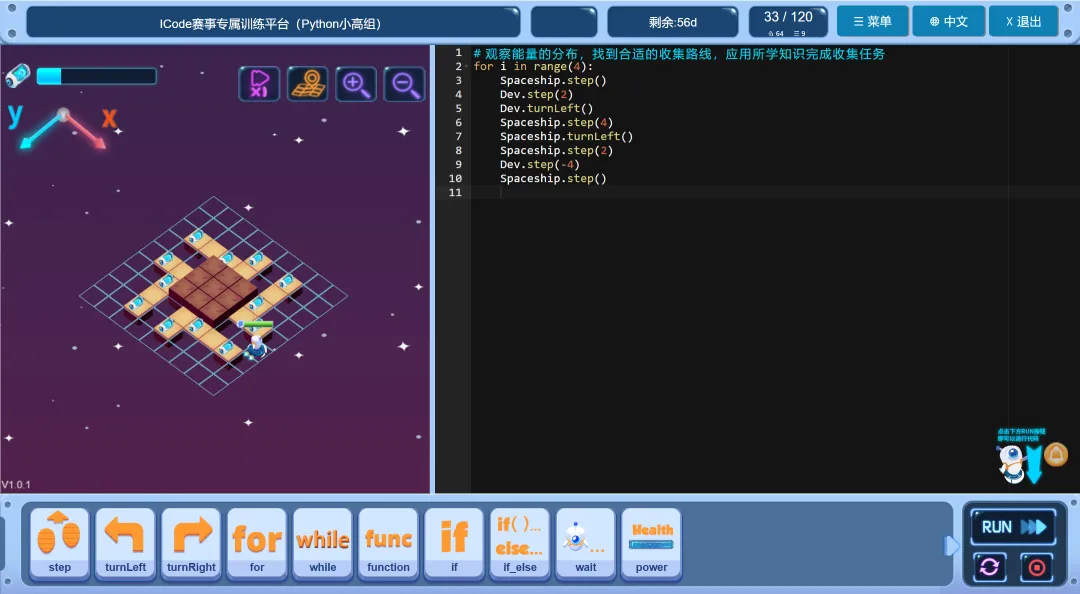This screenshot has height=594, width=1080.
Task: Click code line Spaceship.step(4)
Action: [557, 123]
